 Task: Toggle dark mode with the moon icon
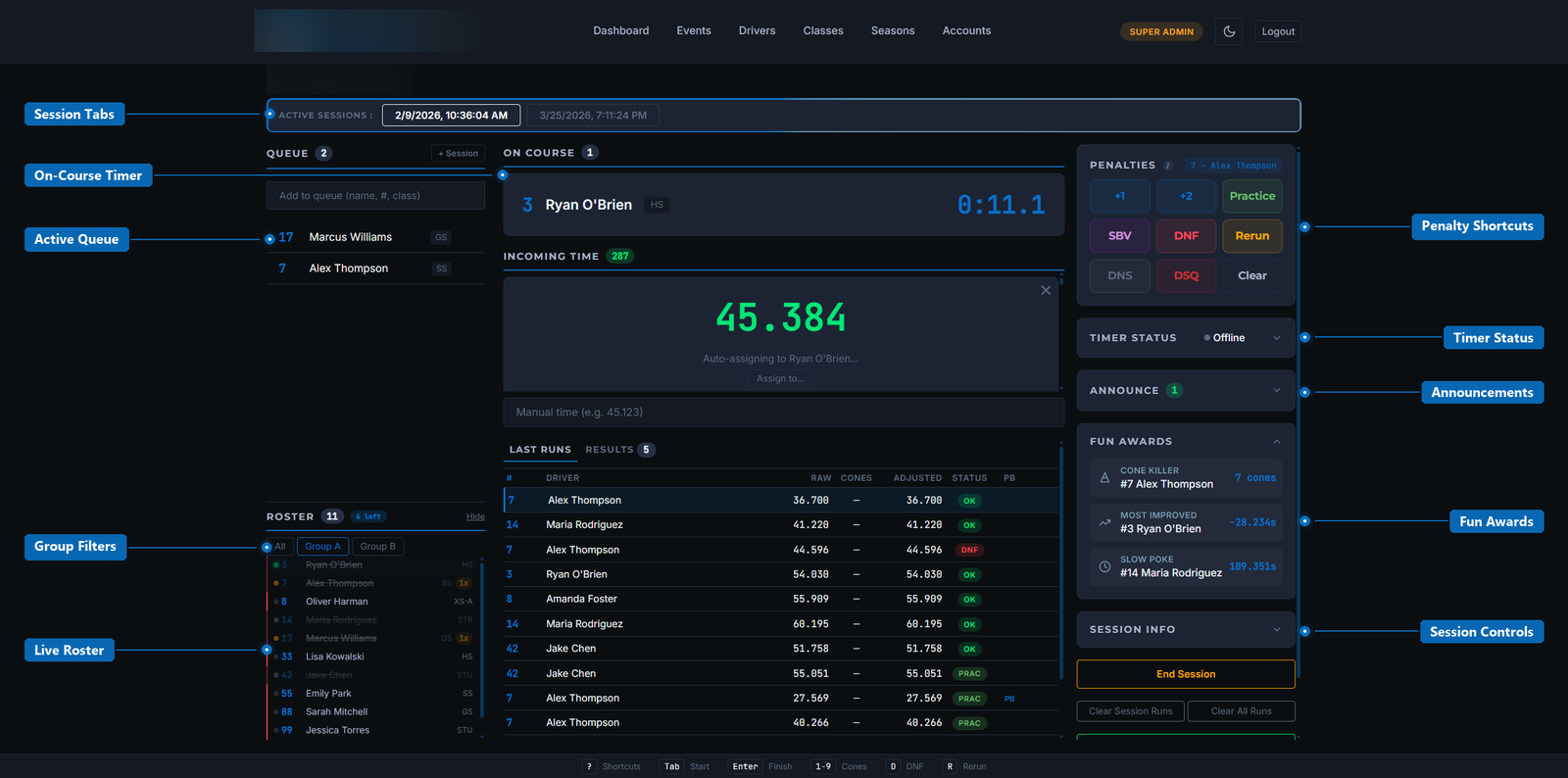coord(1229,31)
